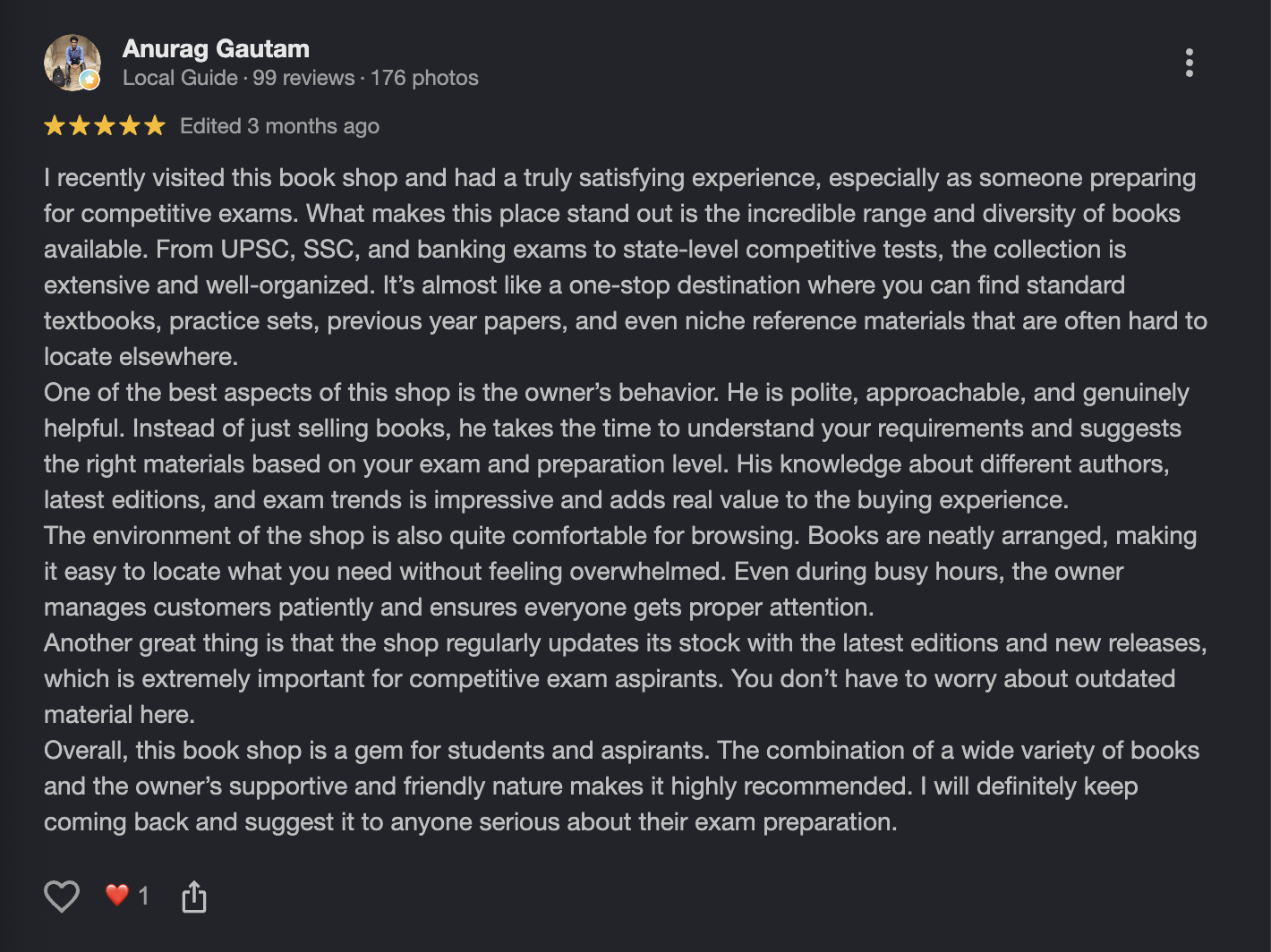
Task: Click the orange Local Guide badge on the avatar
Action: [90, 80]
